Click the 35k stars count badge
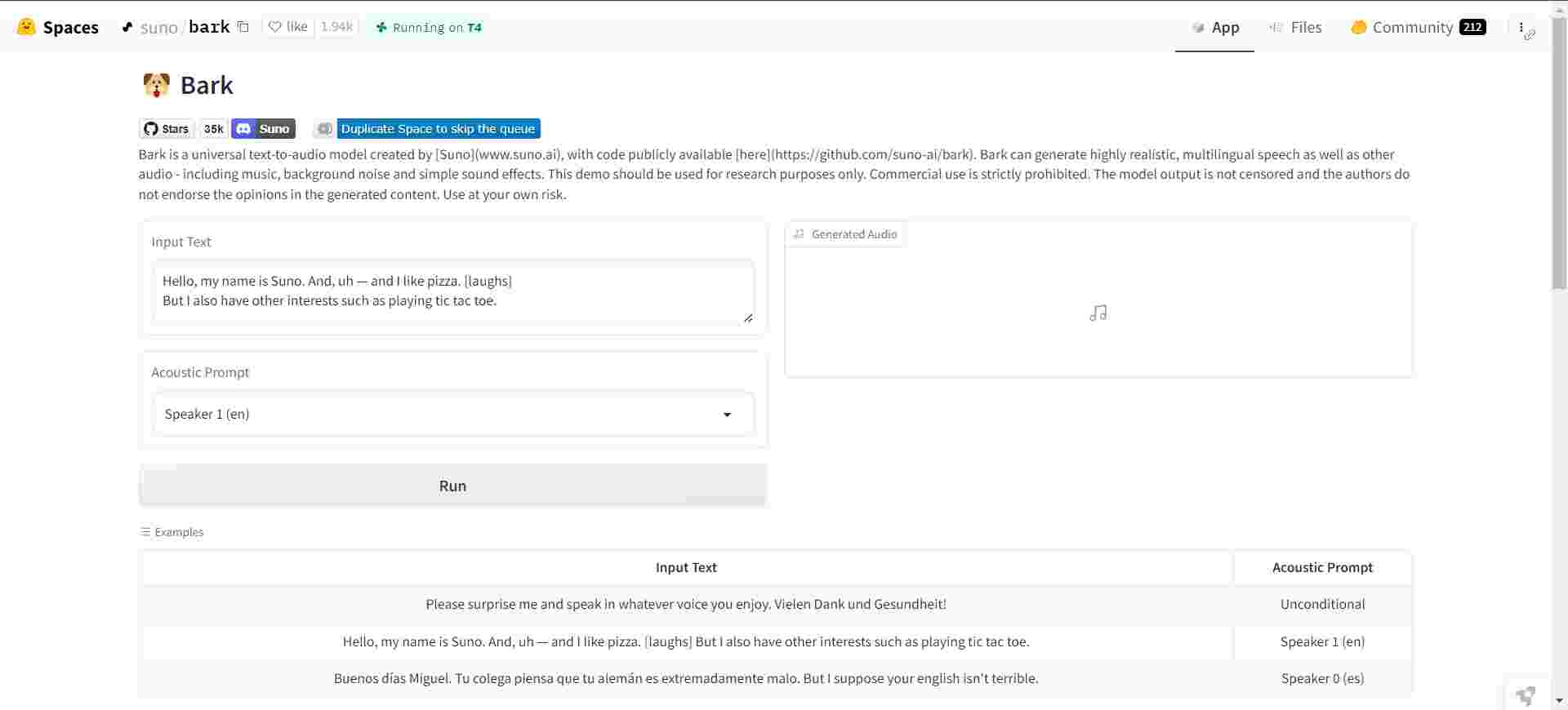Image resolution: width=1568 pixels, height=710 pixels. [x=214, y=129]
